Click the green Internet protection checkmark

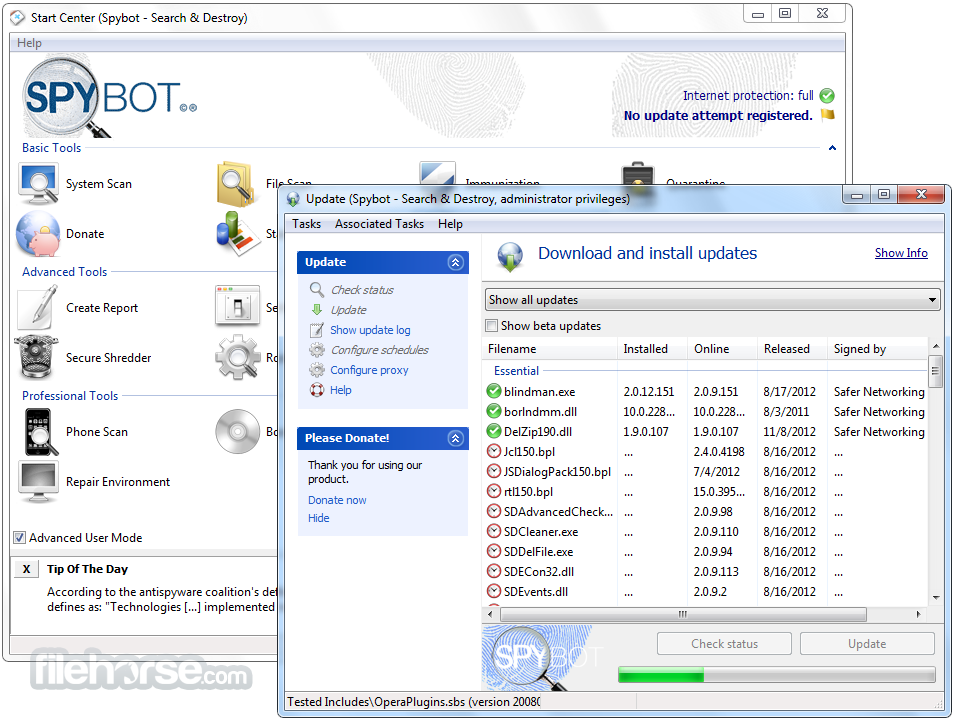pyautogui.click(x=826, y=96)
